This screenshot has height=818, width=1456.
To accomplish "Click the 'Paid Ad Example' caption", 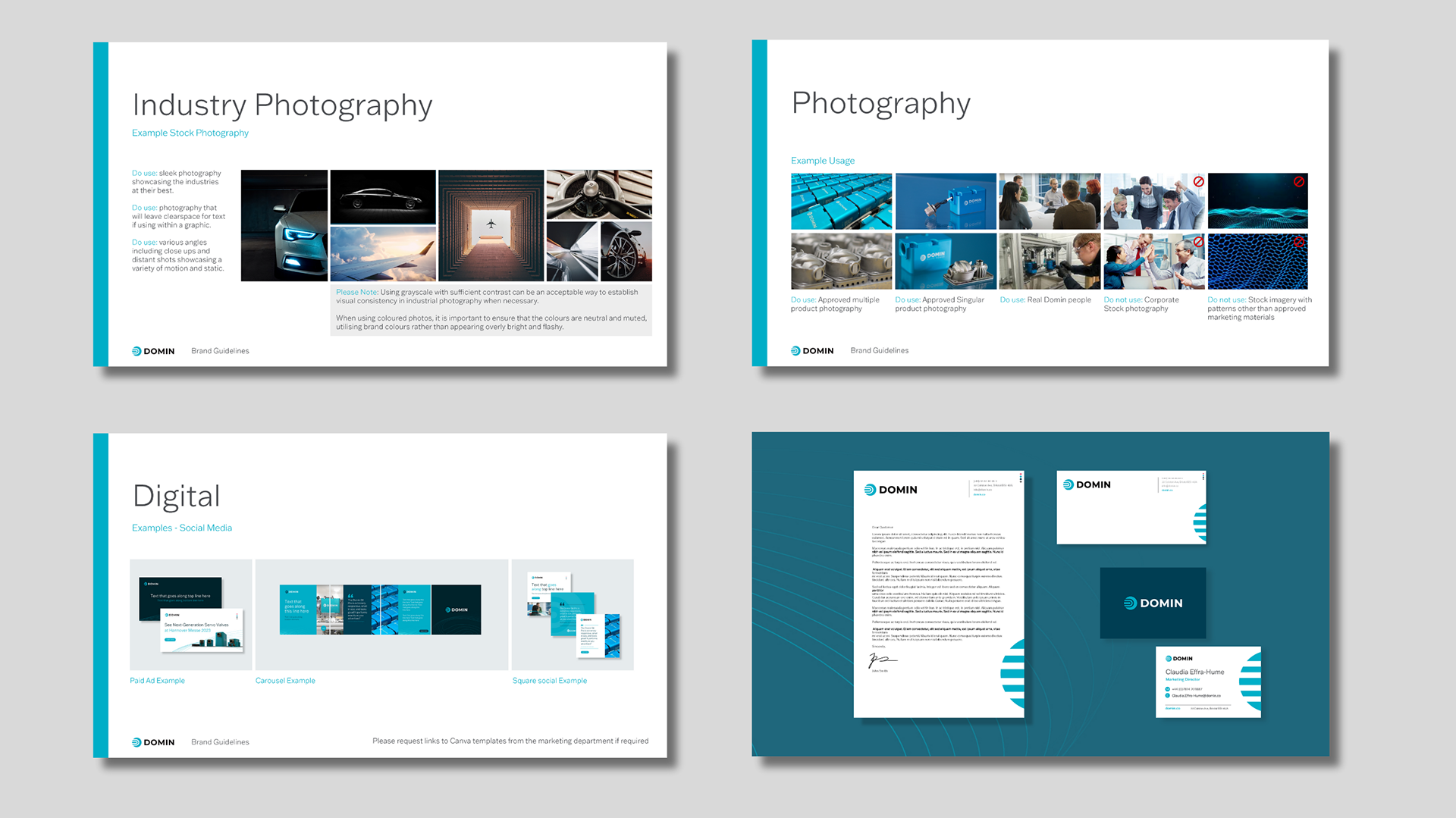I will [x=157, y=681].
